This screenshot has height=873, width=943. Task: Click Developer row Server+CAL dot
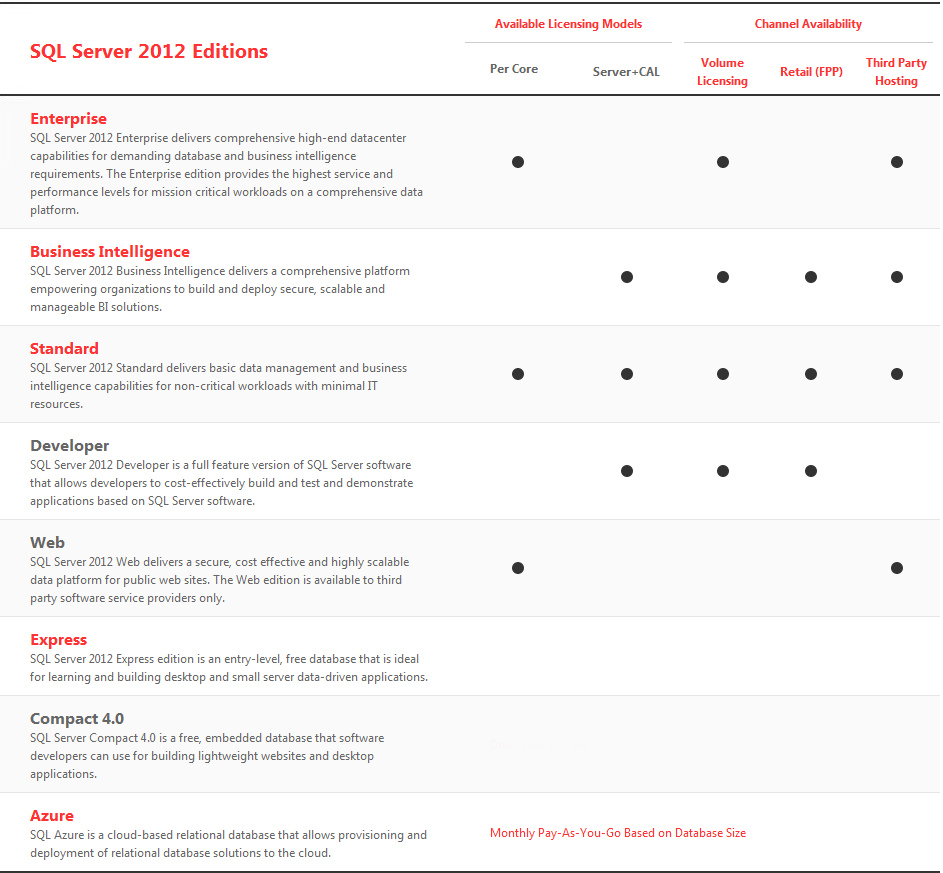click(x=627, y=471)
